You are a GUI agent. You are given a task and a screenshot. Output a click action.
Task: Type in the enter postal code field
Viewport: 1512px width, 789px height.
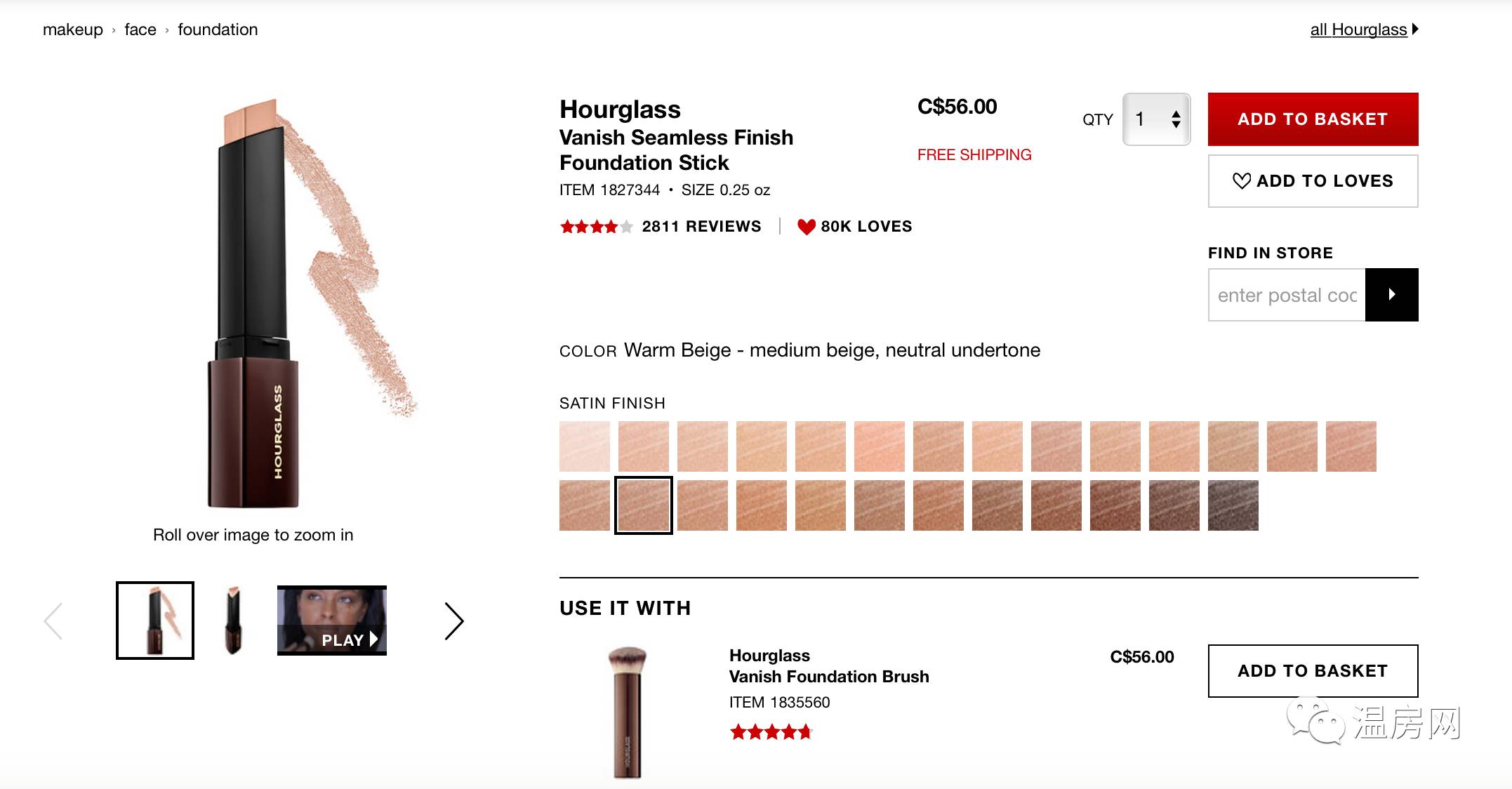pyautogui.click(x=1287, y=295)
